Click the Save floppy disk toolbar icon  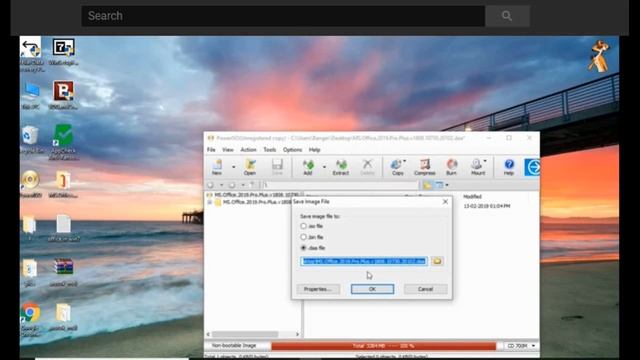coord(277,167)
